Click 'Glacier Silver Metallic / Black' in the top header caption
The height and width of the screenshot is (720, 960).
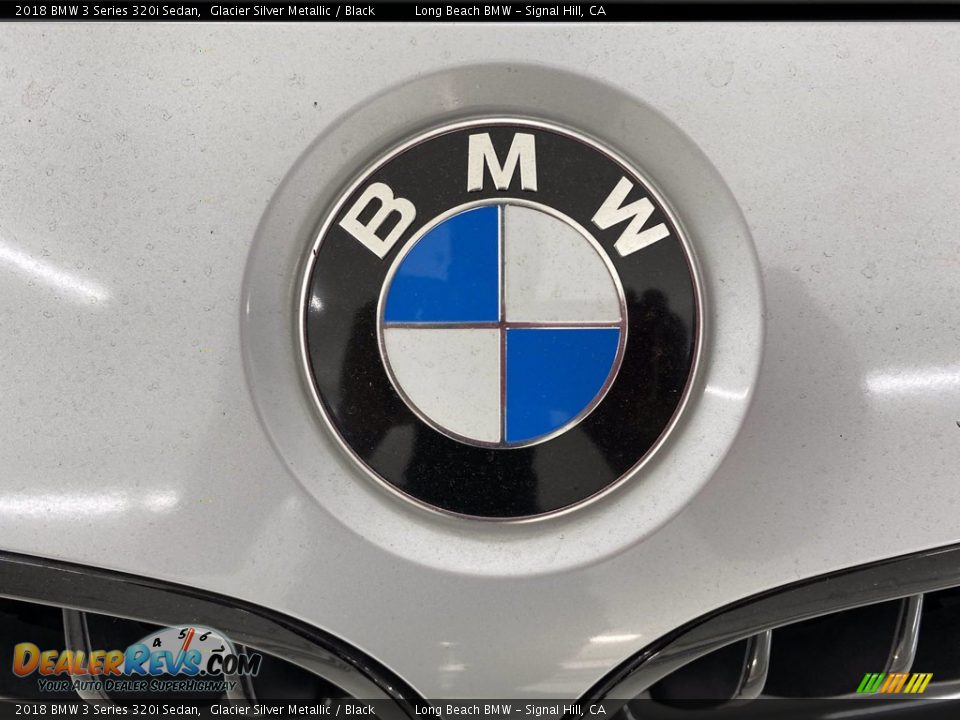click(x=292, y=10)
